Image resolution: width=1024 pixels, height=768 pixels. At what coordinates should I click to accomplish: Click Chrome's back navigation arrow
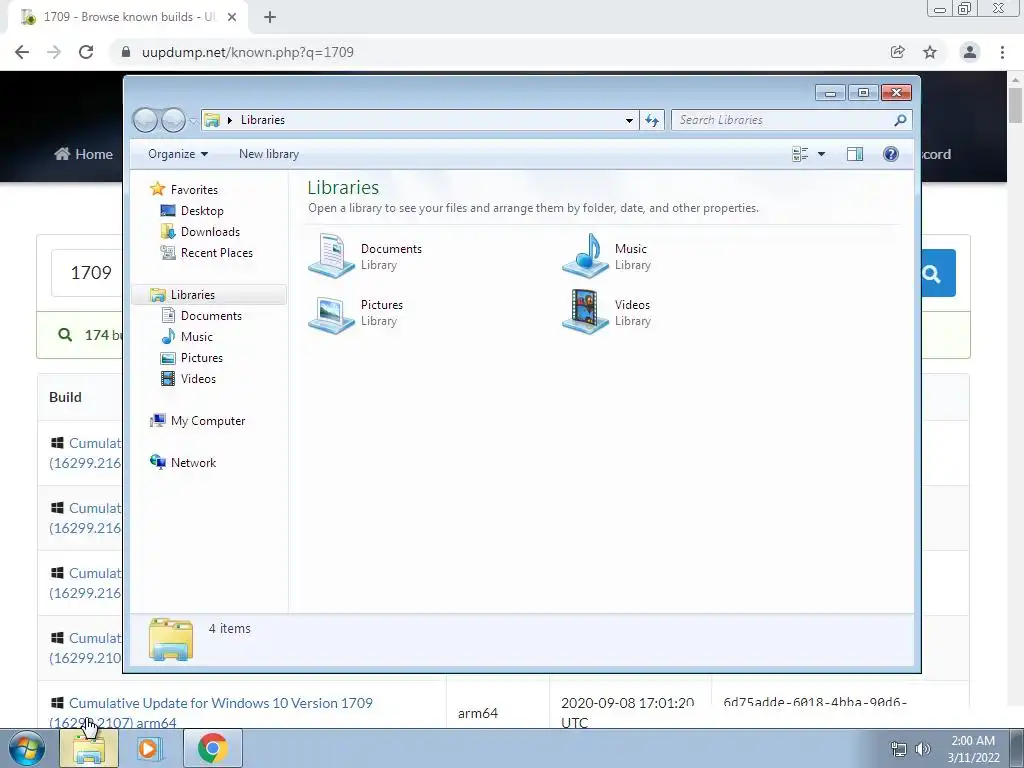(22, 52)
